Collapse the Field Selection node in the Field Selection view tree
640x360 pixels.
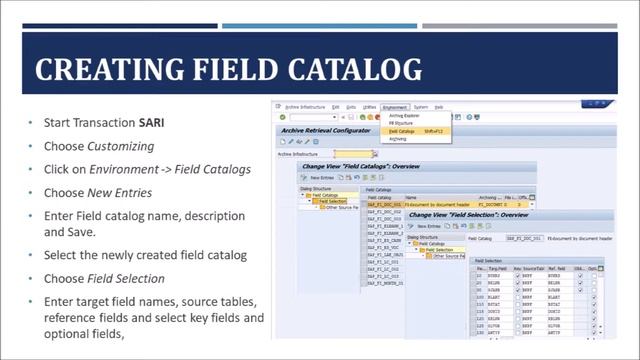[416, 249]
